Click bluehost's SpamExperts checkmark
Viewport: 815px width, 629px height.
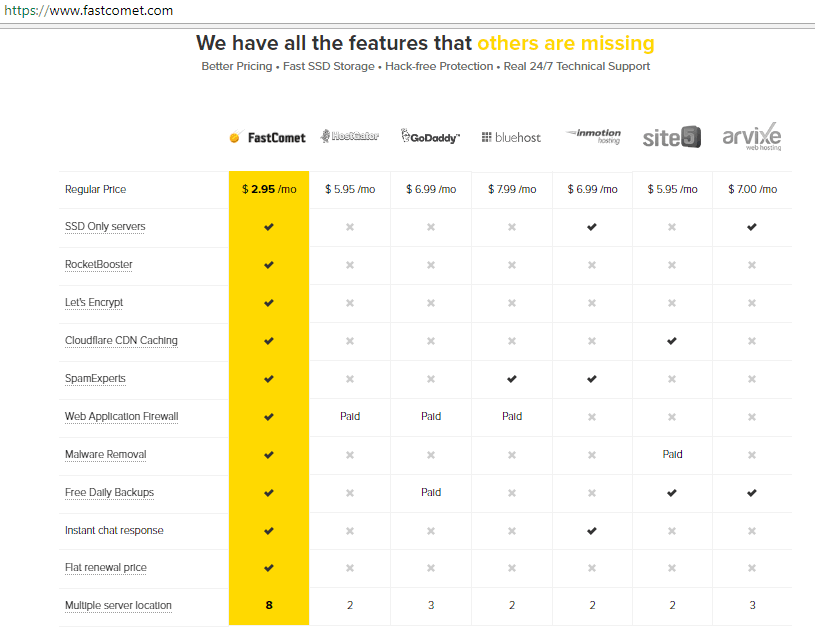pos(511,378)
